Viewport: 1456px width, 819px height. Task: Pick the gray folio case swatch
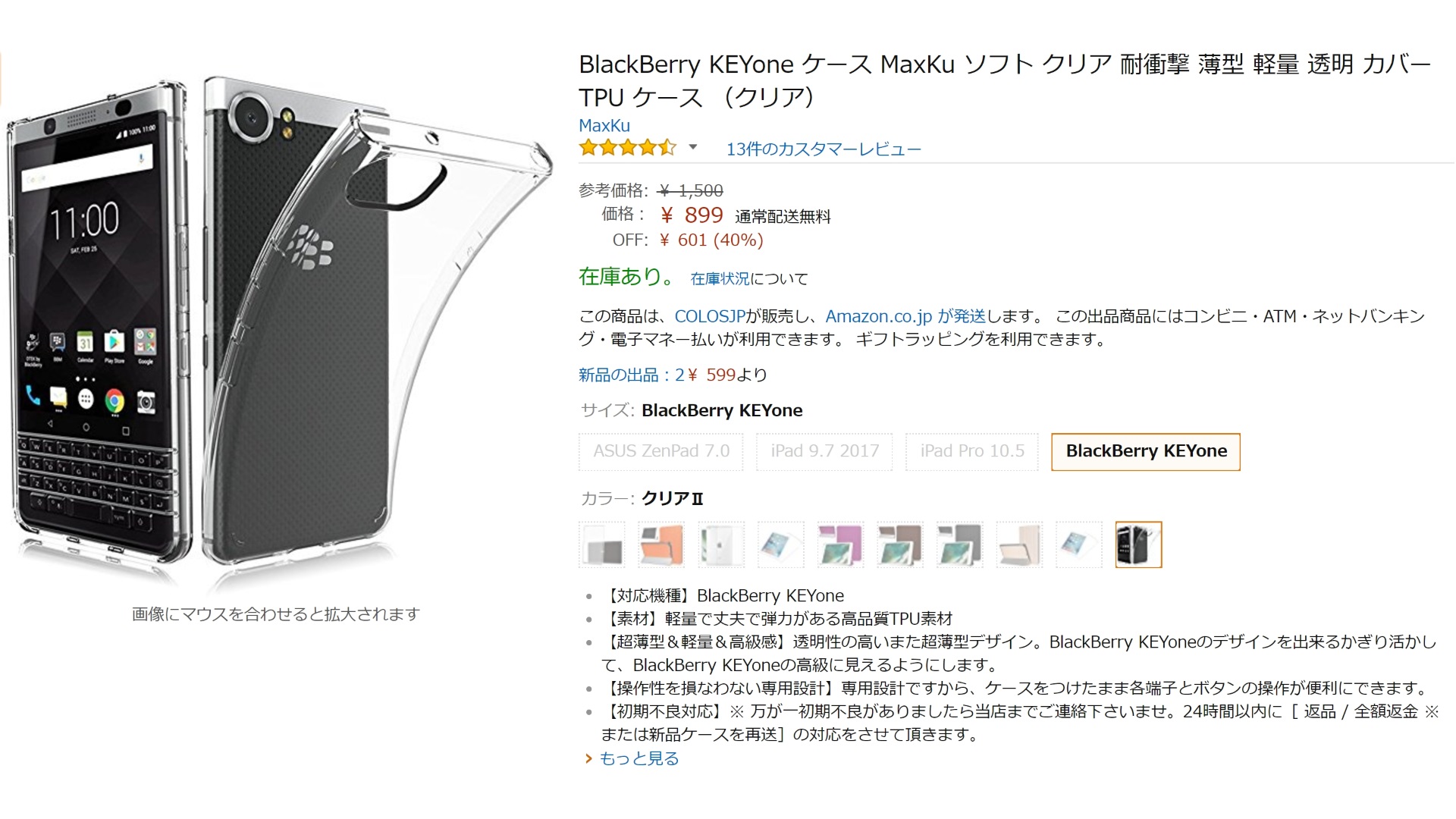point(959,544)
